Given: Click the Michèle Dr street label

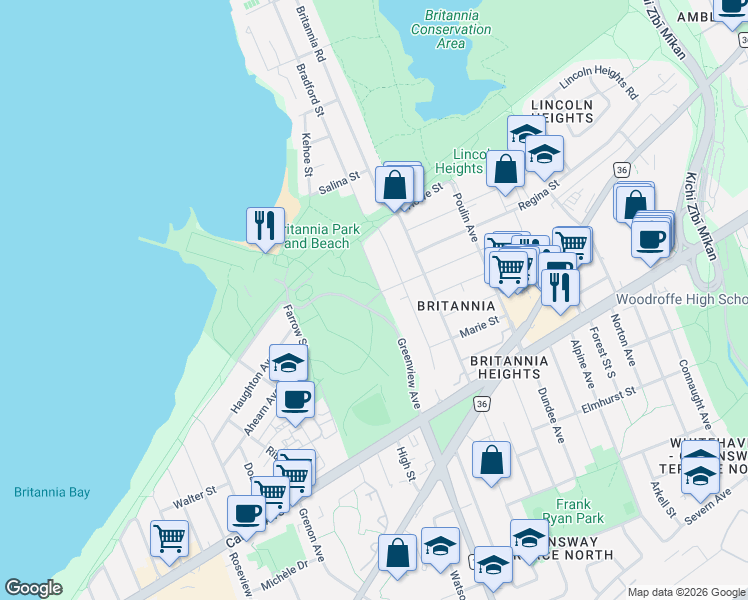Looking at the screenshot, I should pyautogui.click(x=284, y=575).
